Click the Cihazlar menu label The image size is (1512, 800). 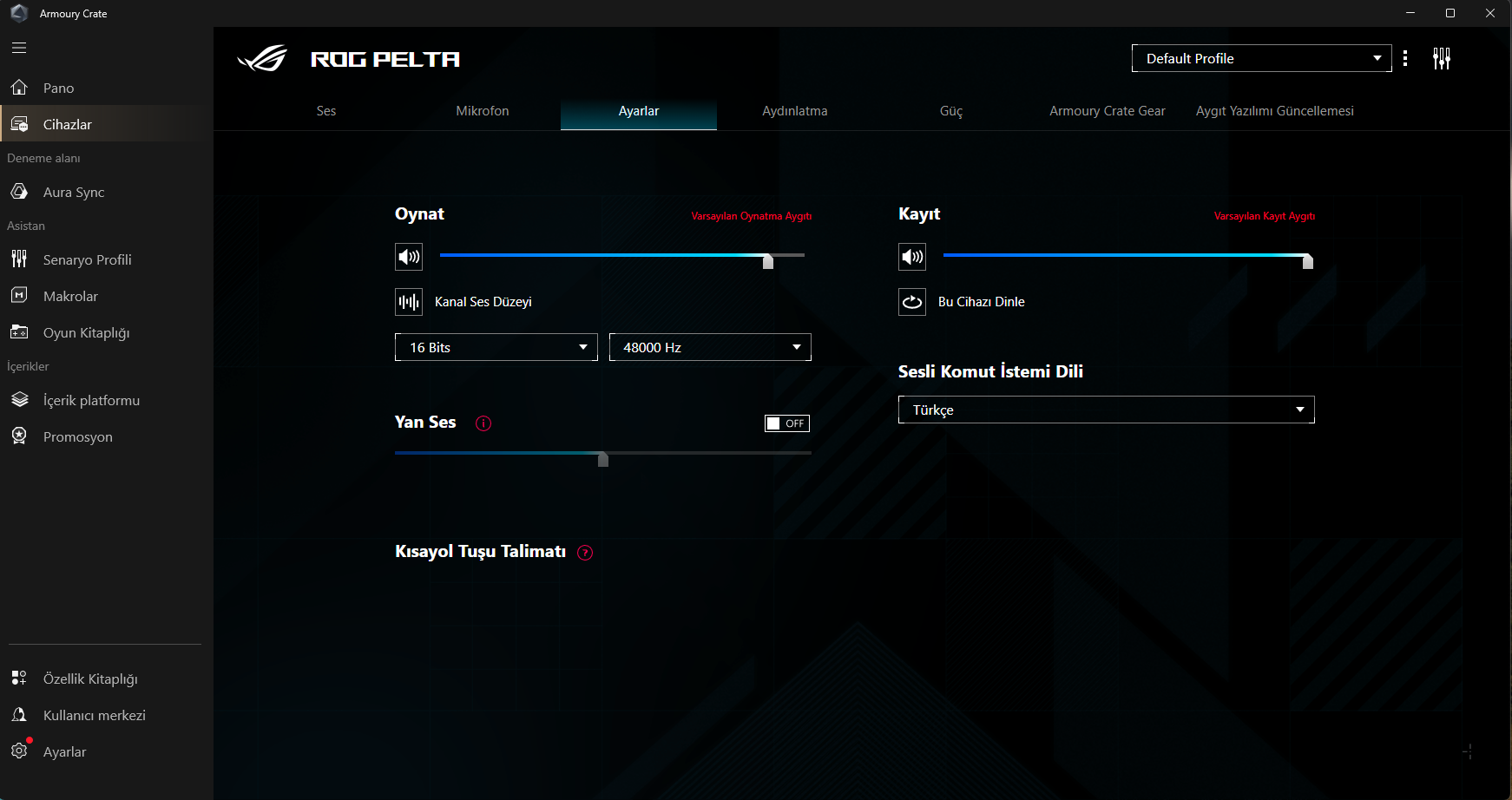pyautogui.click(x=68, y=124)
